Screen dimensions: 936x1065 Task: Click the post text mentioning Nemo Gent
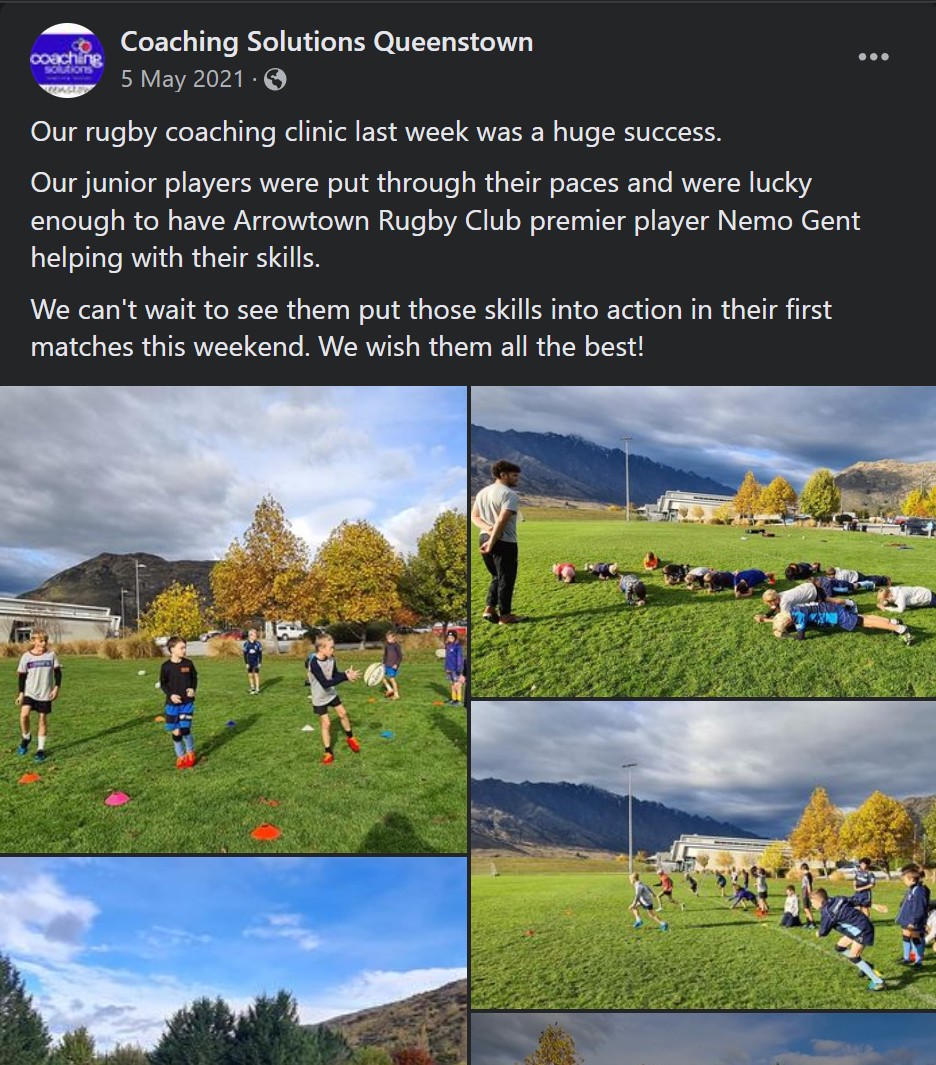[445, 221]
